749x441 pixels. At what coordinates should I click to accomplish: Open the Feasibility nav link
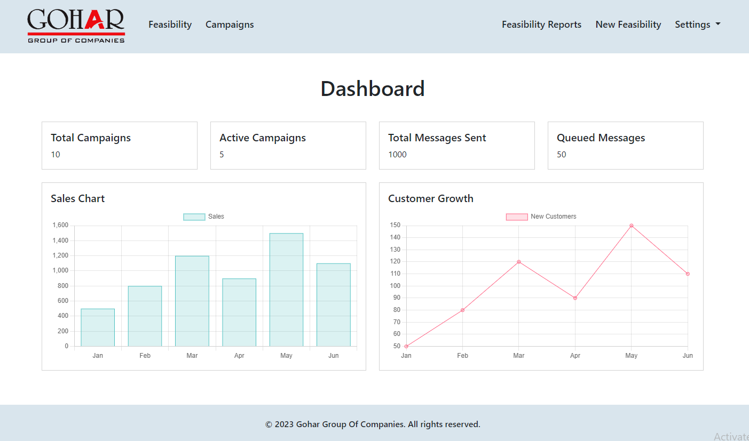170,25
